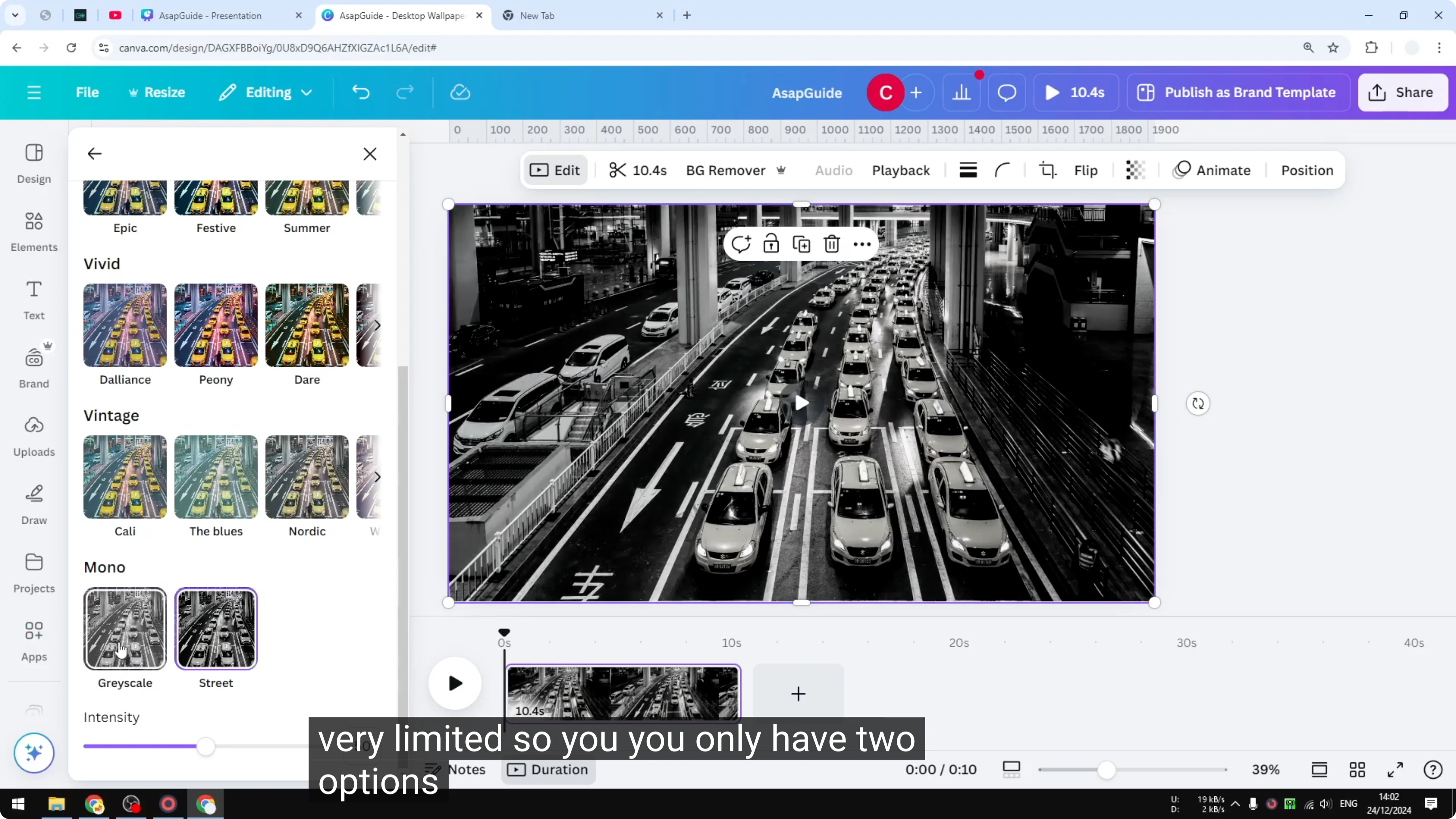Toggle fit-to-screen zoom

point(1319,769)
